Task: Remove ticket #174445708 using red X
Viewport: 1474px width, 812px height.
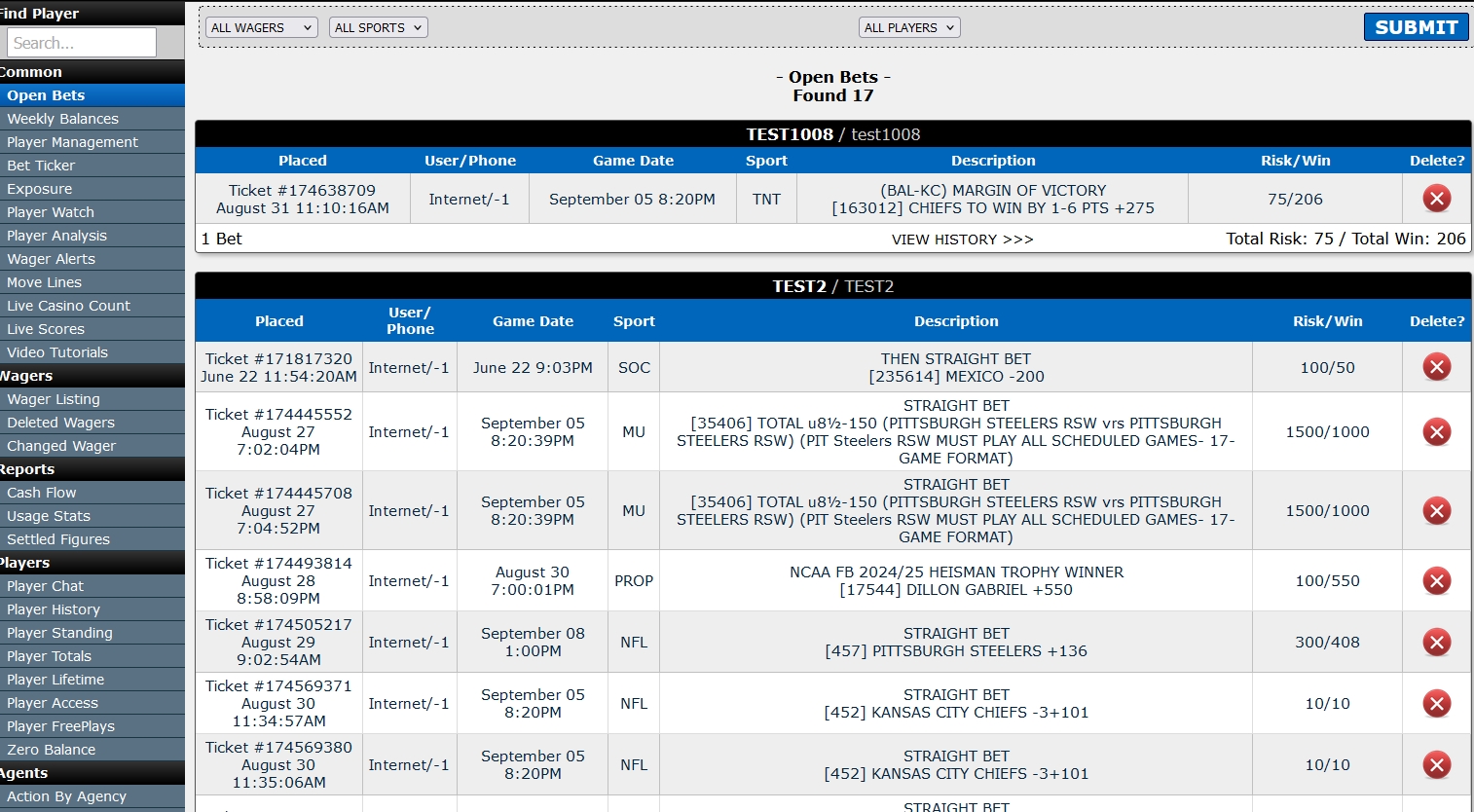Action: pyautogui.click(x=1437, y=511)
